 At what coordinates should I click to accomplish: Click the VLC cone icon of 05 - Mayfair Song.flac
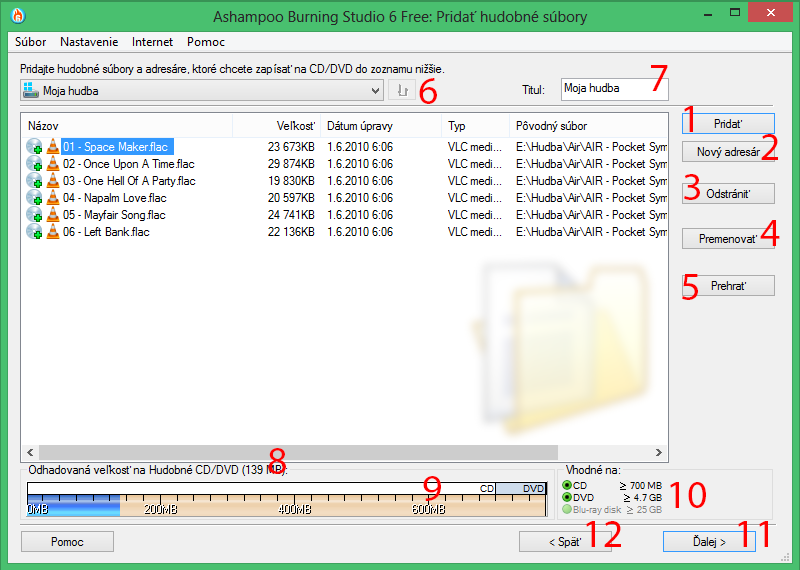pos(53,215)
